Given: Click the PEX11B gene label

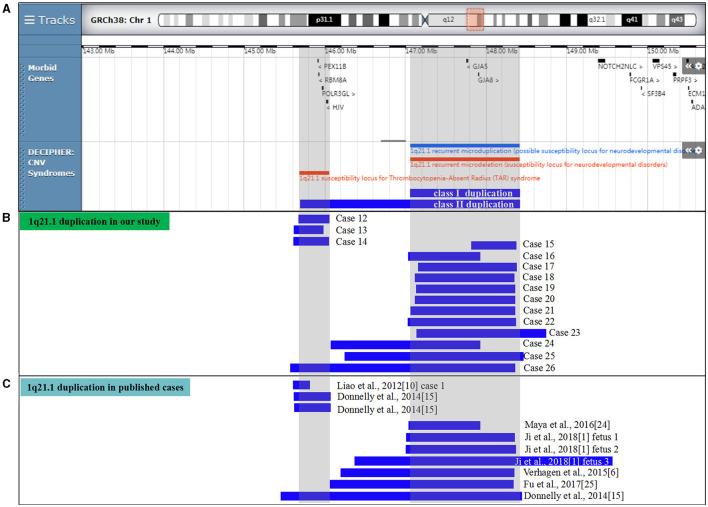Looking at the screenshot, I should click(335, 68).
